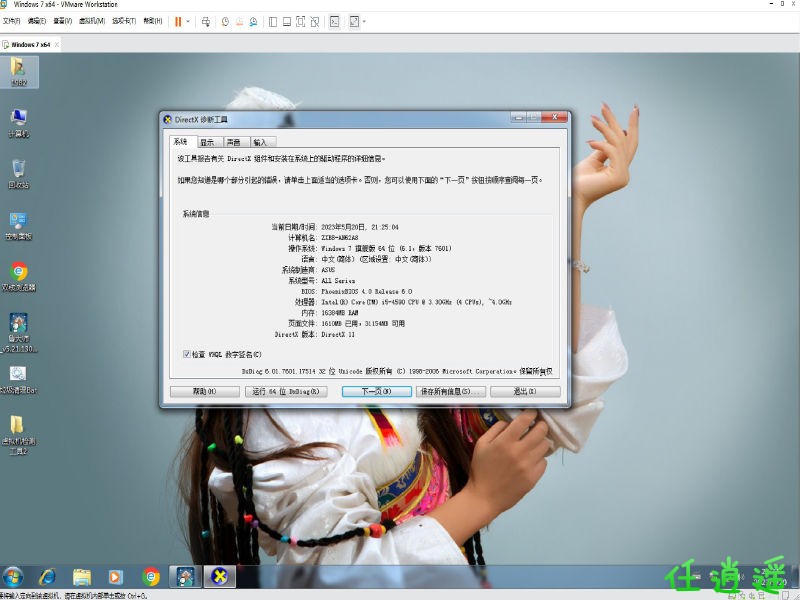This screenshot has height=600, width=800.
Task: Click the 退出(X) button
Action: click(525, 391)
